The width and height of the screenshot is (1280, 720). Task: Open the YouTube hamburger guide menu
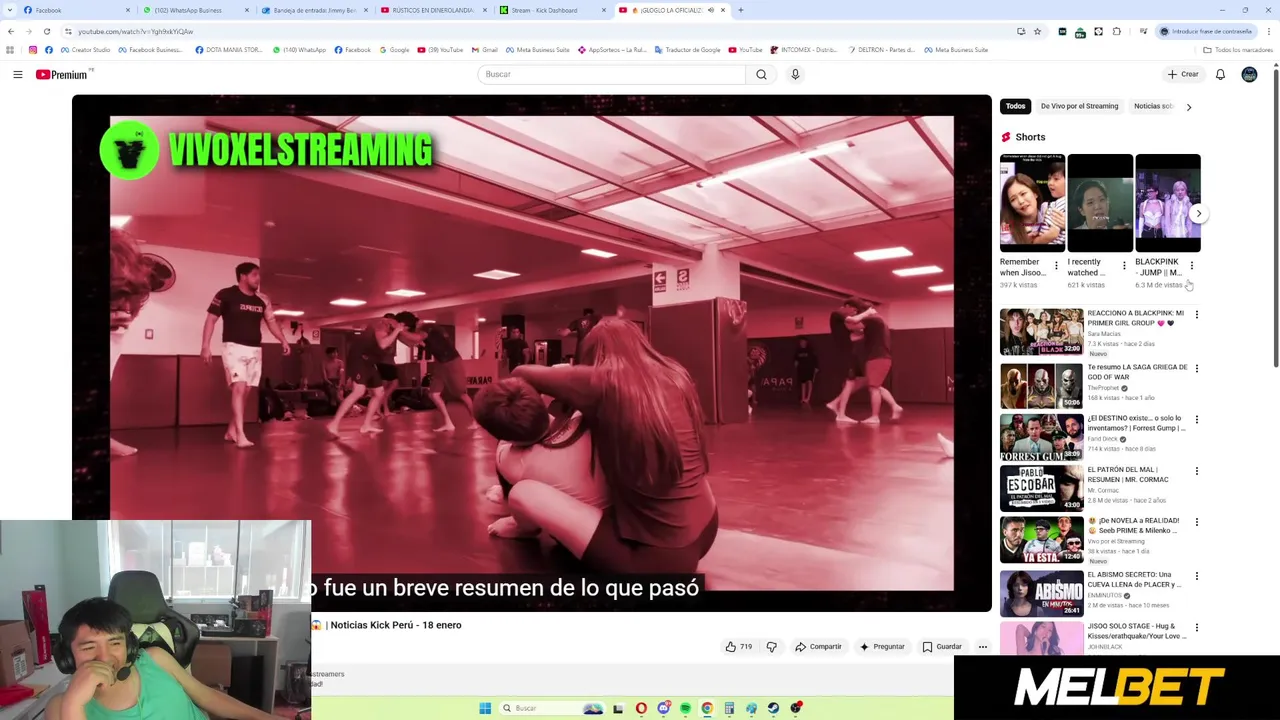(17, 74)
